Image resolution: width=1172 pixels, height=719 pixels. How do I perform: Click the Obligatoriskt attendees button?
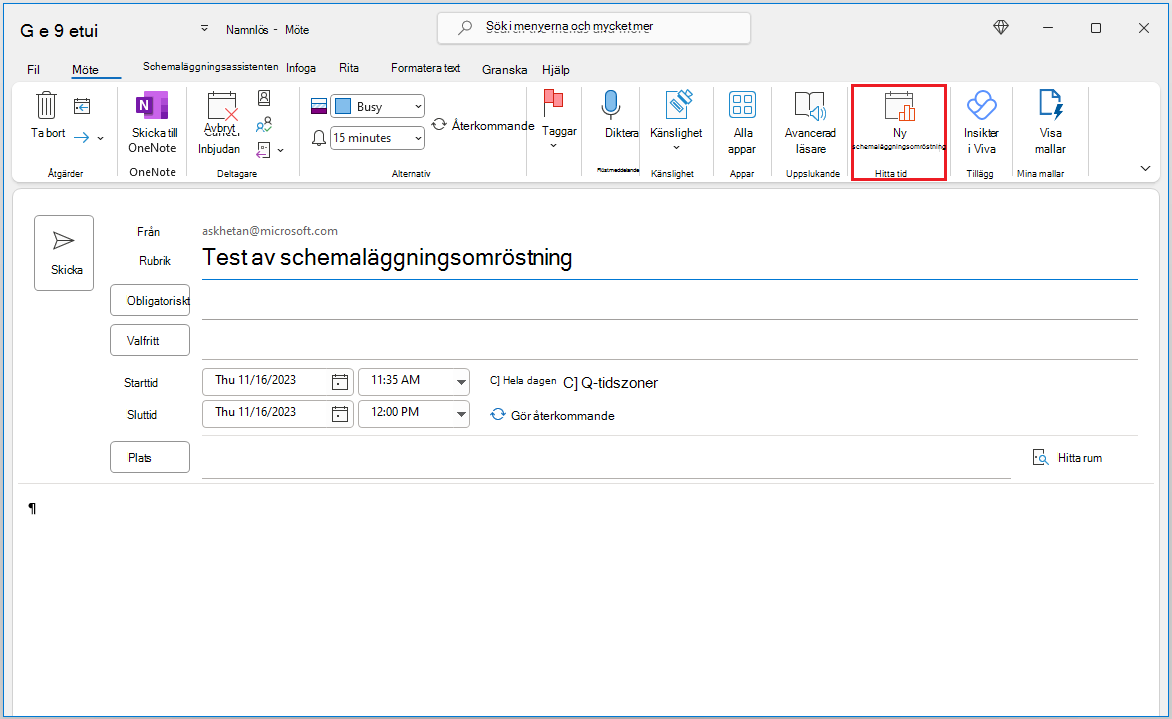click(x=149, y=300)
